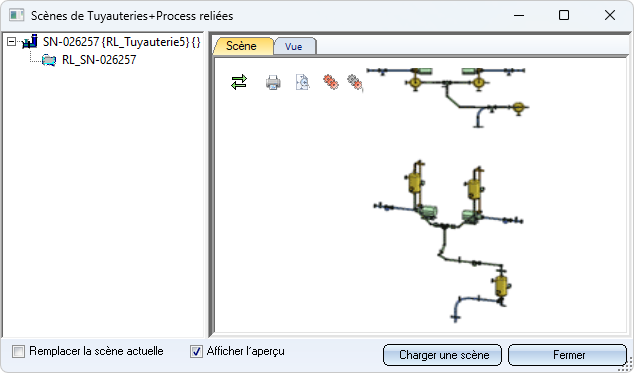Screen dimensions: 634x373
Task: Close the Scènes de Tuyauteries window
Action: [610, 15]
